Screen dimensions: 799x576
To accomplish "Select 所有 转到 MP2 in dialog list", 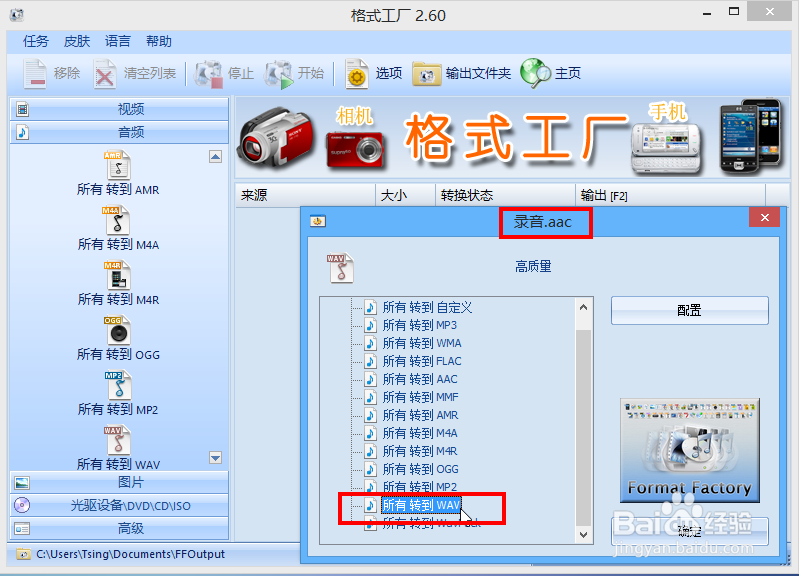I will point(420,487).
